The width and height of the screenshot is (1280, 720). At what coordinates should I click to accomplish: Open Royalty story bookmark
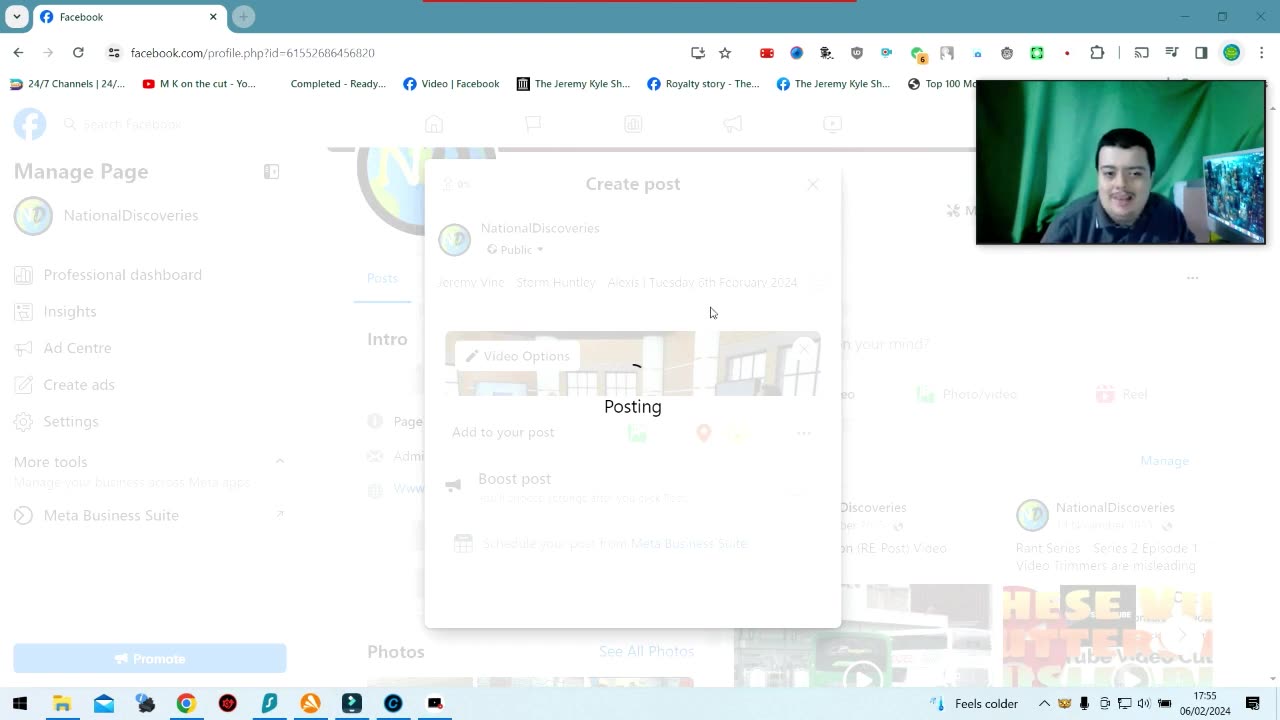(x=703, y=84)
